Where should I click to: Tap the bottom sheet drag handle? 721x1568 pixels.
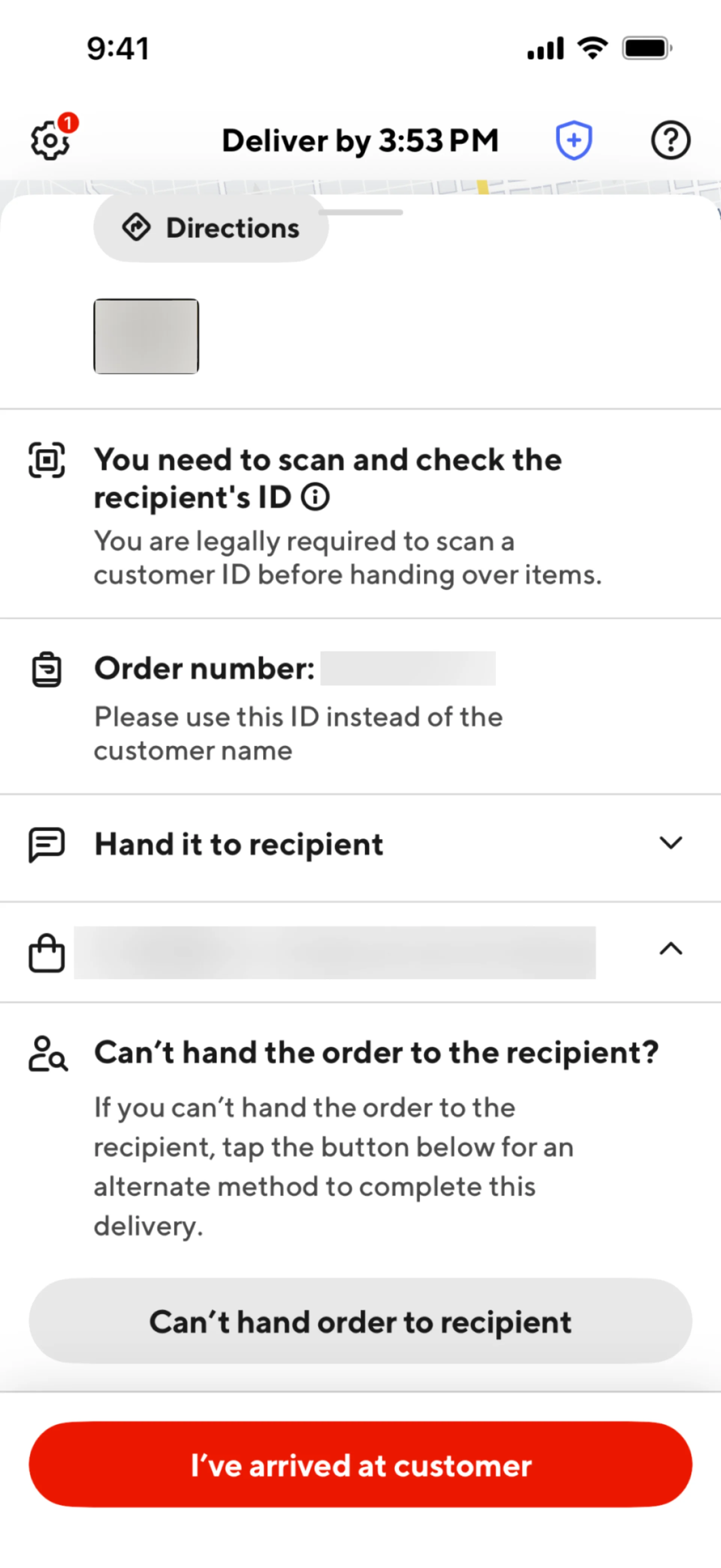point(360,212)
